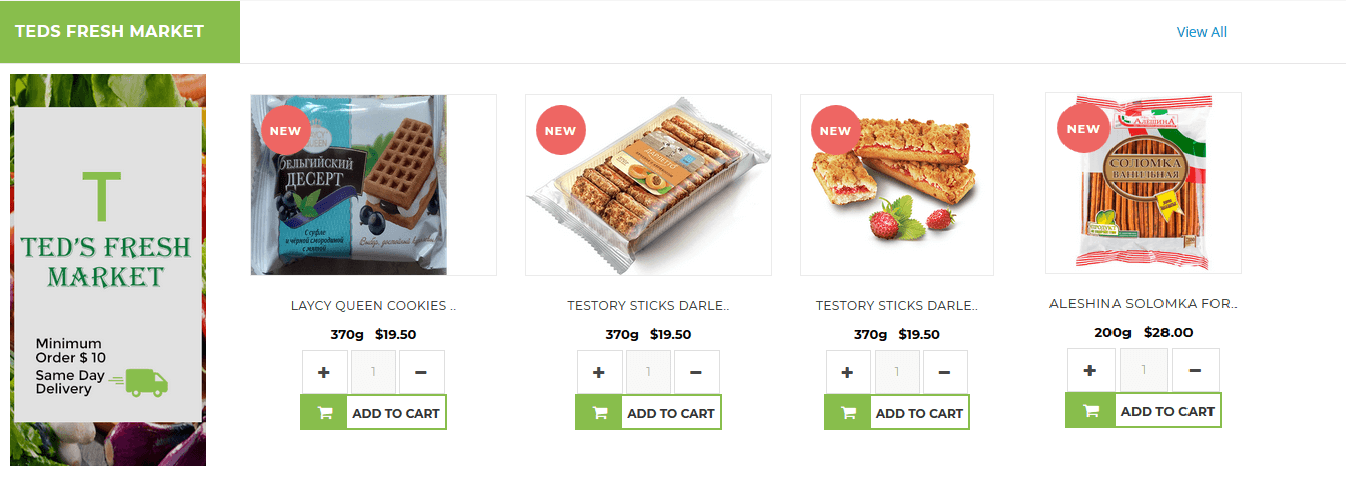Image resolution: width=1347 pixels, height=491 pixels.
Task: Click NEW badge on Laycy Queen Cookies
Action: pyautogui.click(x=285, y=130)
